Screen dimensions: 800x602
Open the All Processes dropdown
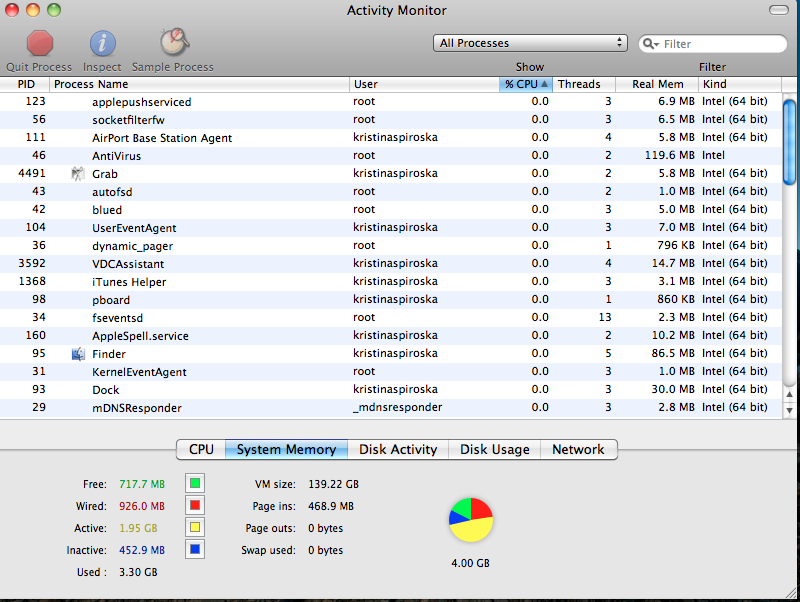[530, 43]
